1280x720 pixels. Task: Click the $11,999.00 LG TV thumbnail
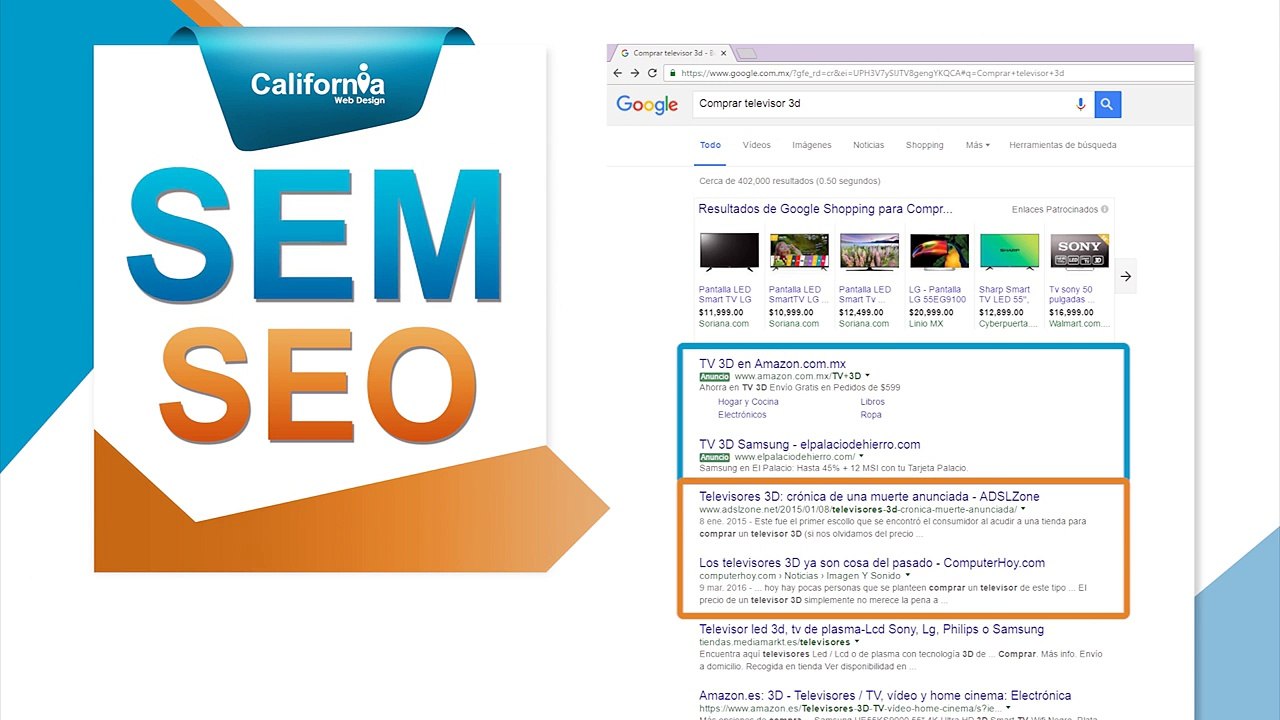pos(728,253)
